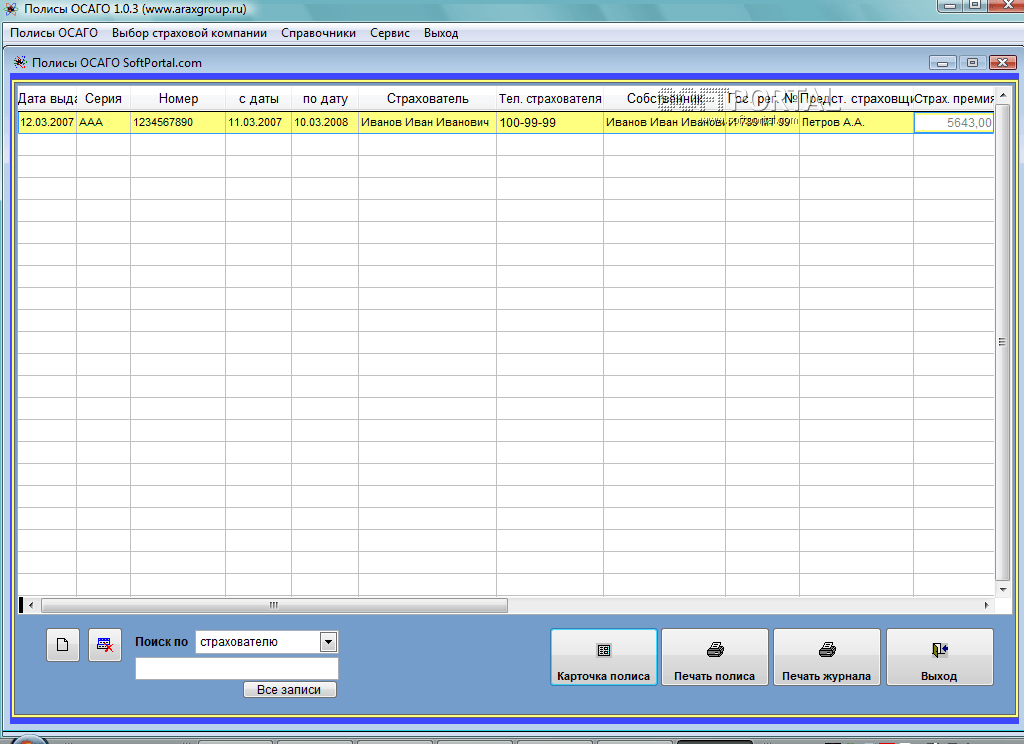This screenshot has width=1024, height=744.
Task: Click the new record blank page icon
Action: [x=63, y=645]
